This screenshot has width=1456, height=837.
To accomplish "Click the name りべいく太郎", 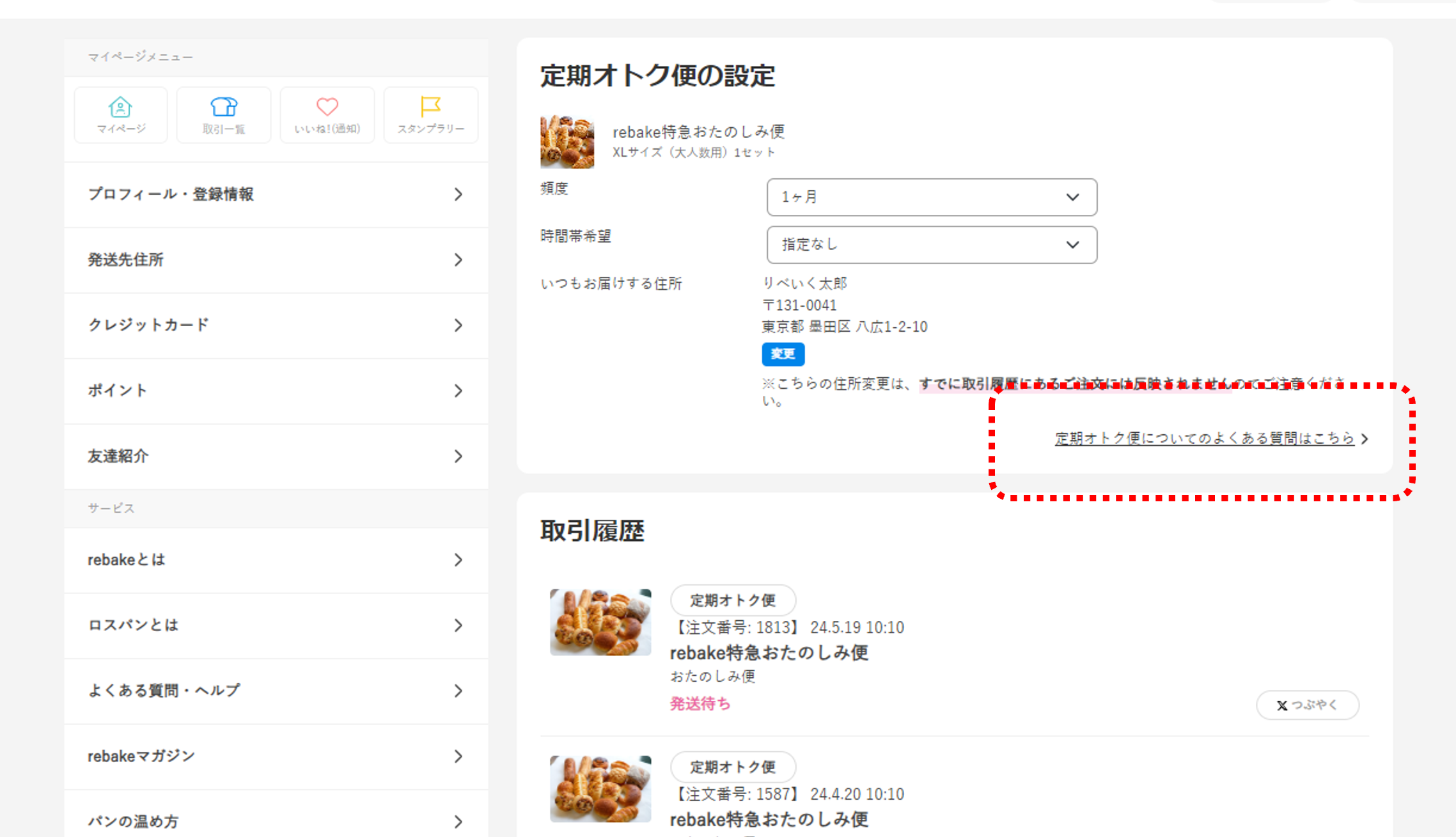I will (804, 283).
